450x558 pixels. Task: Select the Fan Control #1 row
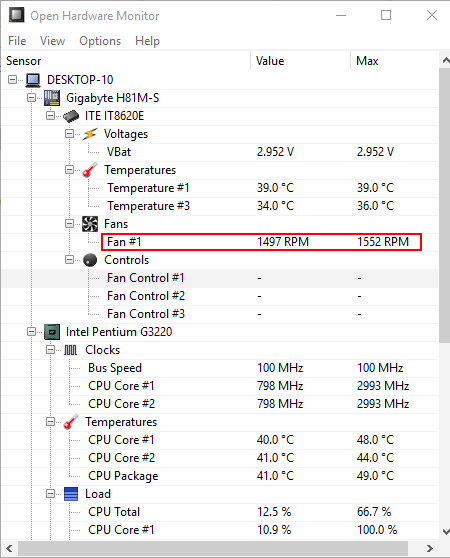[220, 278]
